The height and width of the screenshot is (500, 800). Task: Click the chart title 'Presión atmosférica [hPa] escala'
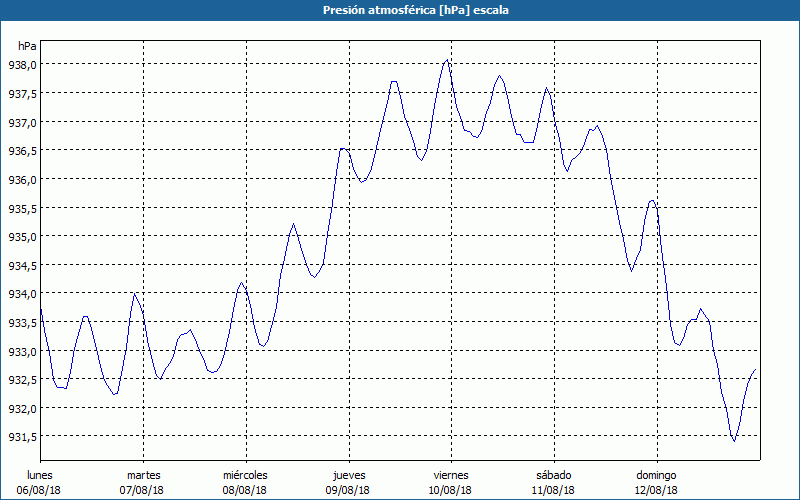tap(416, 10)
